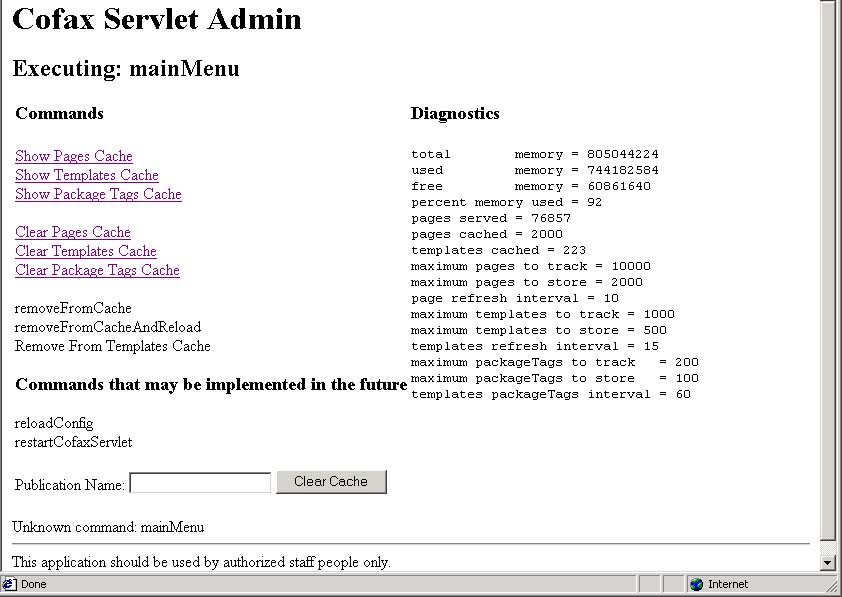Focus the Publication Name input field

200,483
